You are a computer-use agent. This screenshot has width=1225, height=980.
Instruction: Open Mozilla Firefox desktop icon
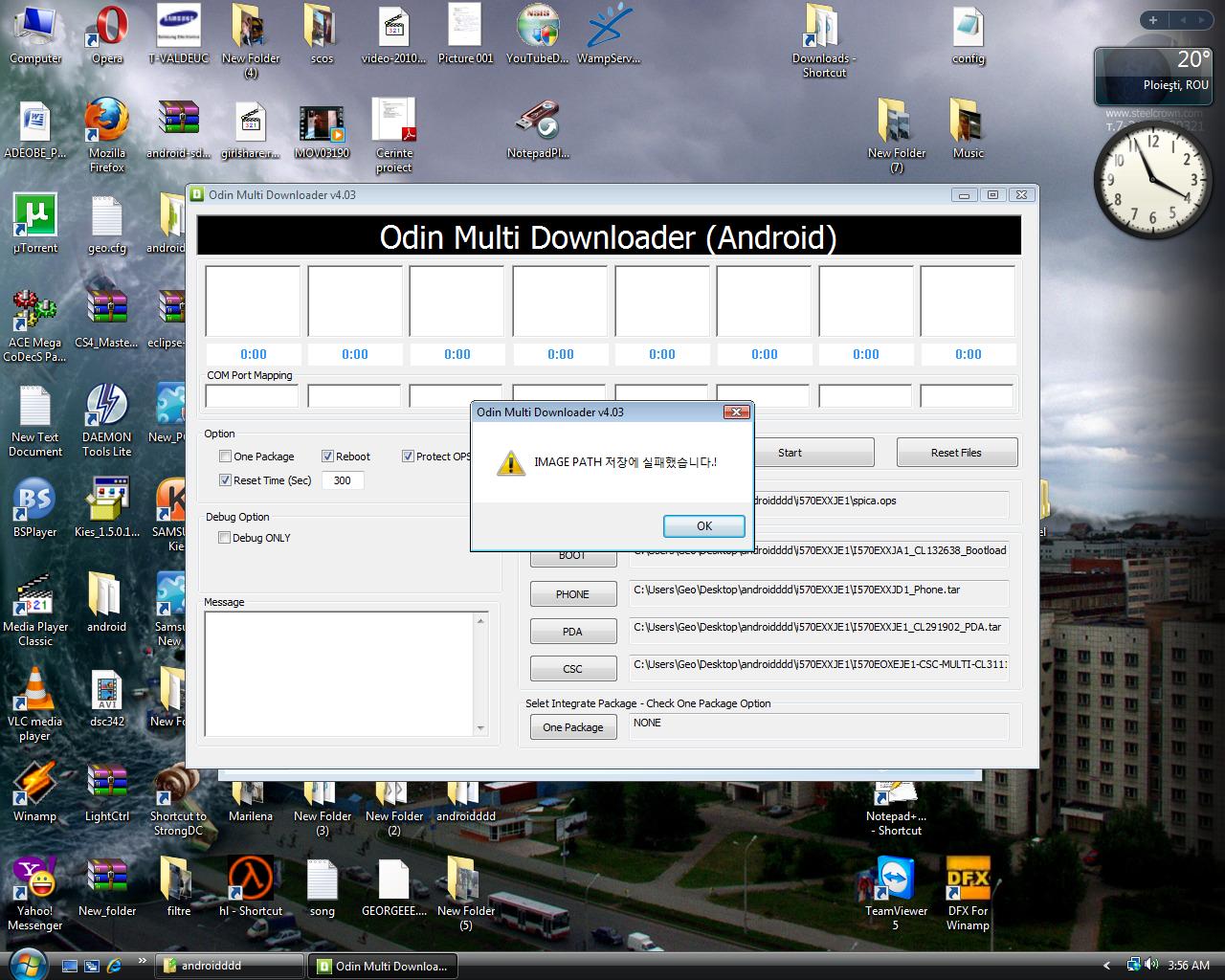107,122
